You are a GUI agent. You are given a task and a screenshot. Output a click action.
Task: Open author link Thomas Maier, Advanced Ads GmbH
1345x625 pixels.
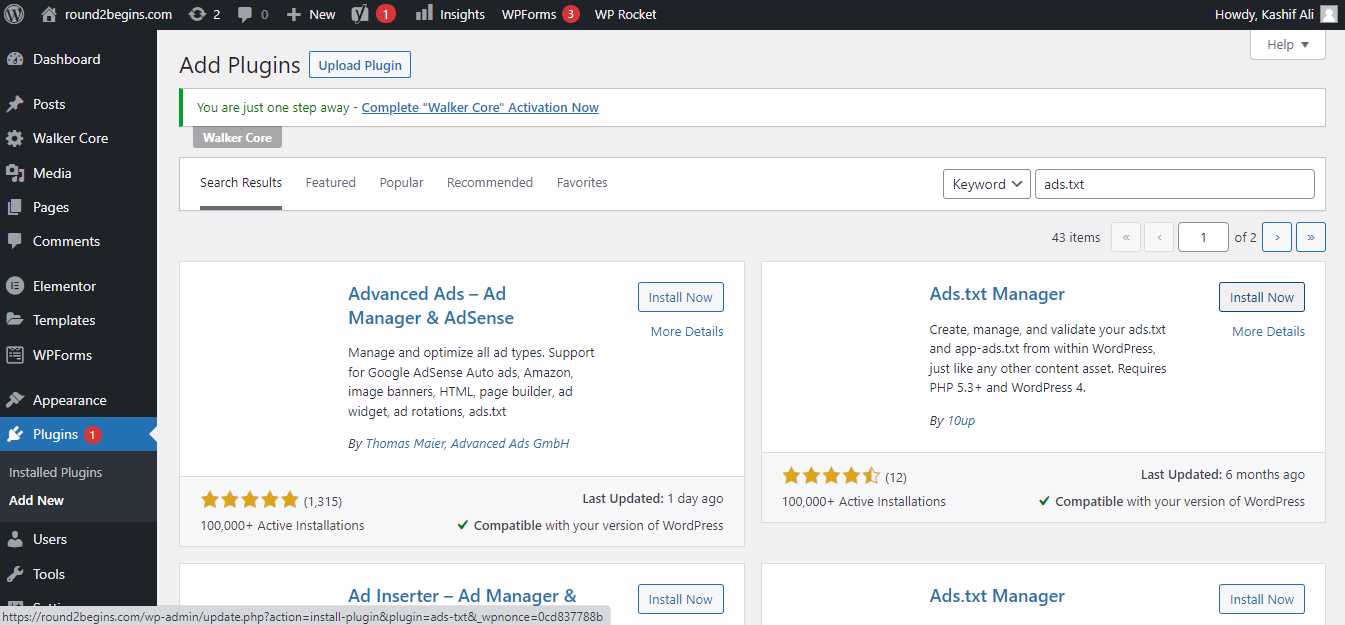click(467, 443)
